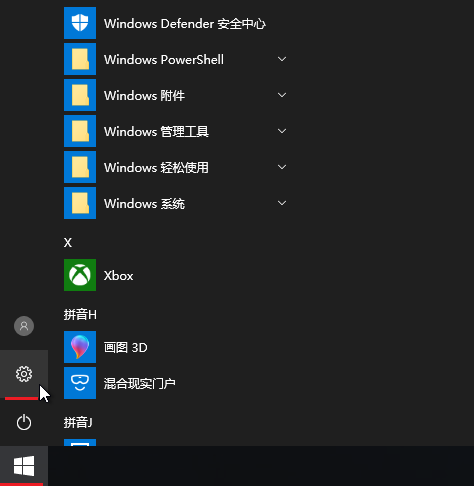Jump via the X letter header
Viewport: 474px width, 486px height.
(68, 243)
